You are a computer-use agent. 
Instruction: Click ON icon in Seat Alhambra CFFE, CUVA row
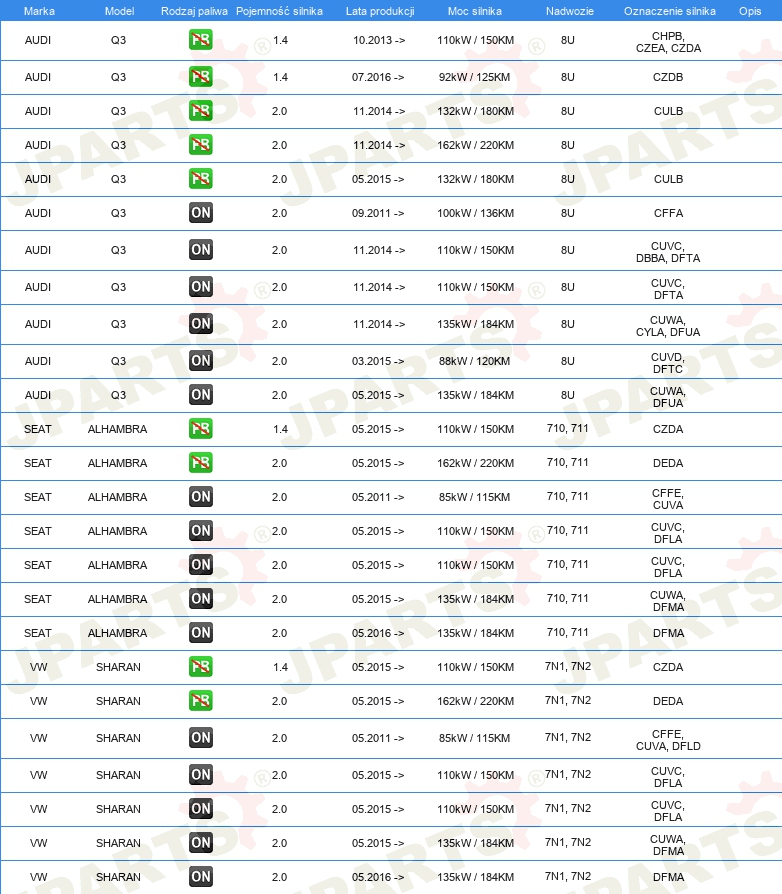coord(201,497)
